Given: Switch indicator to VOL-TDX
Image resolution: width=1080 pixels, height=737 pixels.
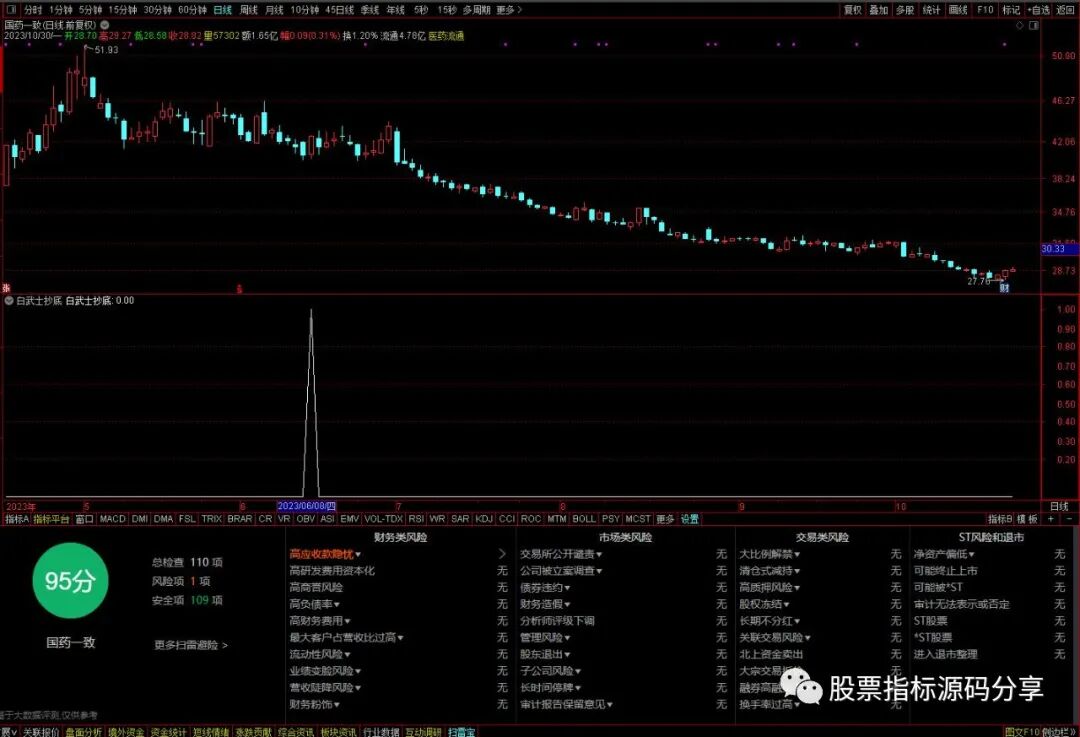Looking at the screenshot, I should [x=384, y=519].
